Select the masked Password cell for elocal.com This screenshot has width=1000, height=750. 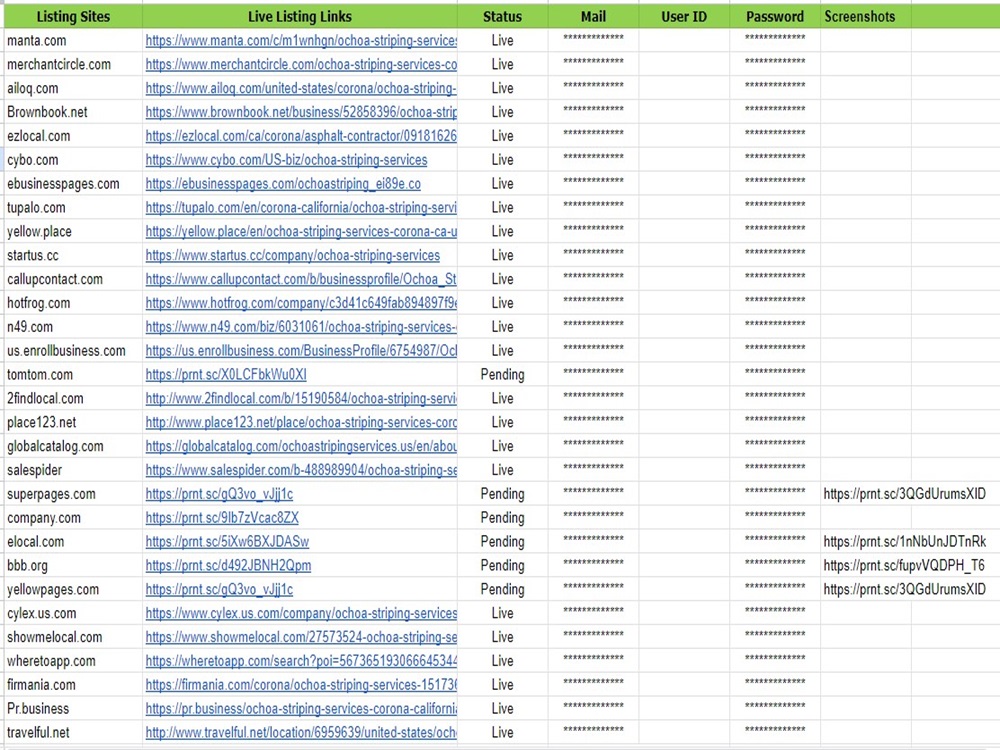click(x=775, y=542)
